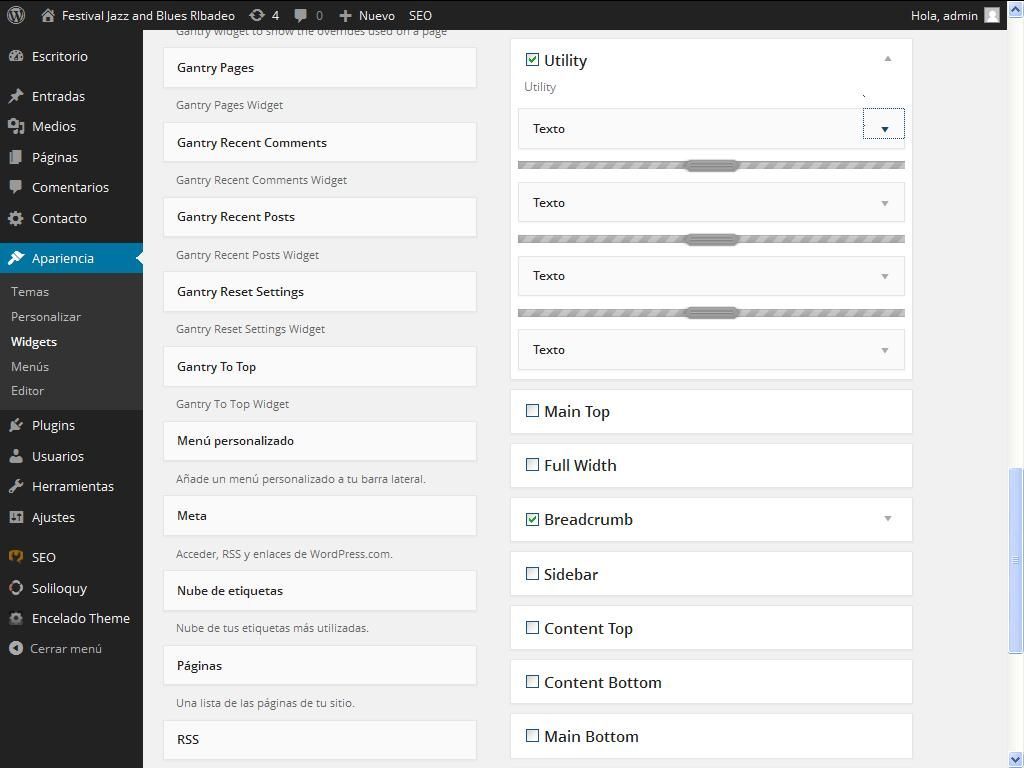Click the Escritorio dashboard icon

point(16,56)
